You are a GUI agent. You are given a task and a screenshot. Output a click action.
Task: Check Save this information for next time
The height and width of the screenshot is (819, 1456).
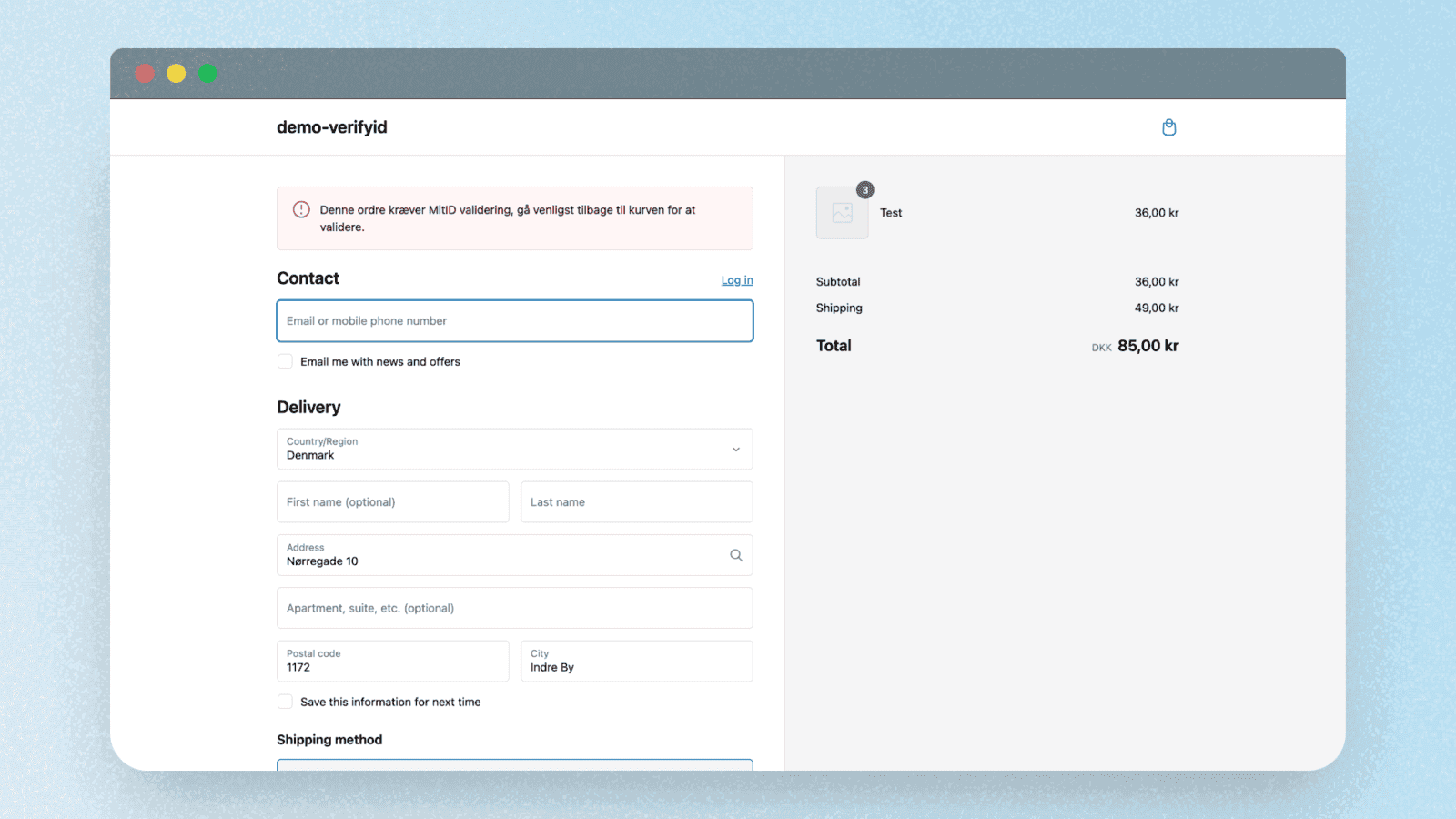[285, 702]
